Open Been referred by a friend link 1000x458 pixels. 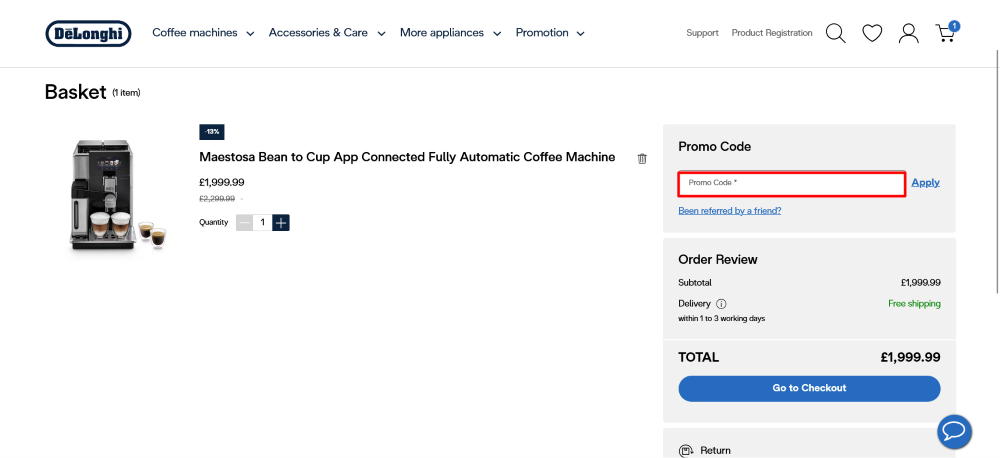pyautogui.click(x=730, y=211)
